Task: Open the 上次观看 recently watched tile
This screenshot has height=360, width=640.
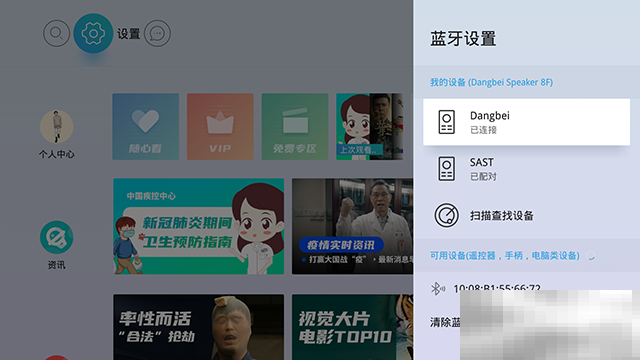Action: (x=369, y=127)
